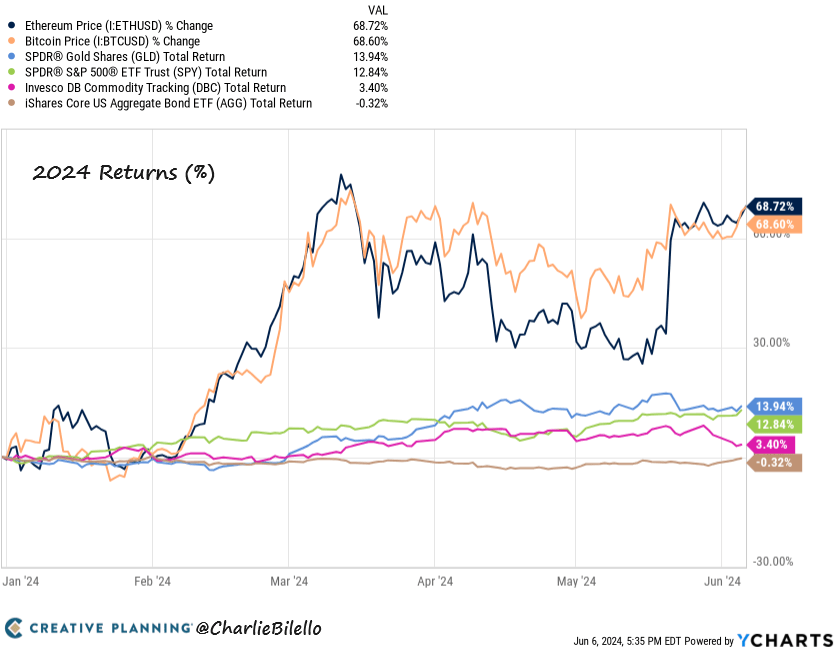Click the Apr '24 axis label

(435, 581)
